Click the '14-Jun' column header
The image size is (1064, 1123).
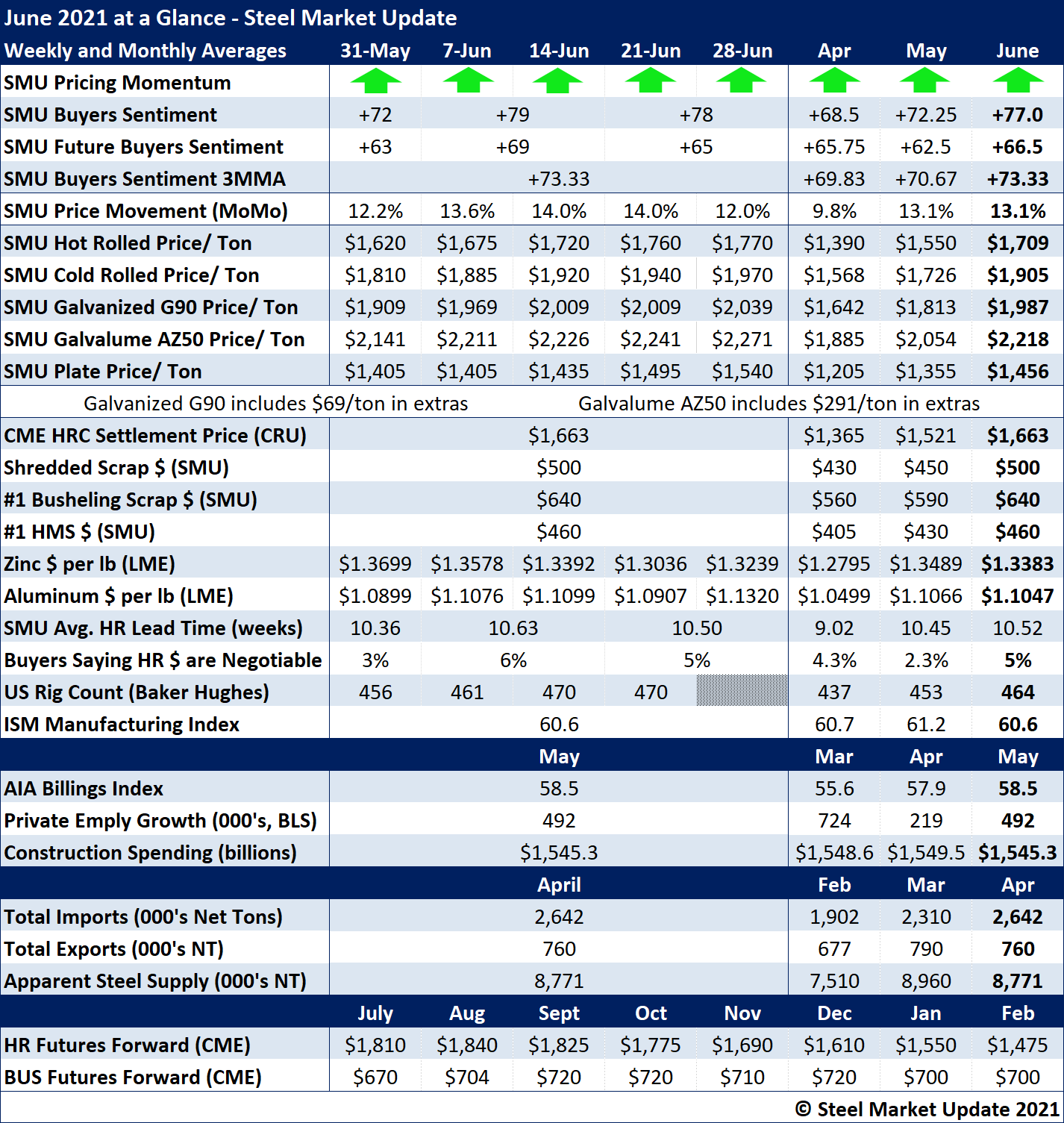click(x=559, y=51)
